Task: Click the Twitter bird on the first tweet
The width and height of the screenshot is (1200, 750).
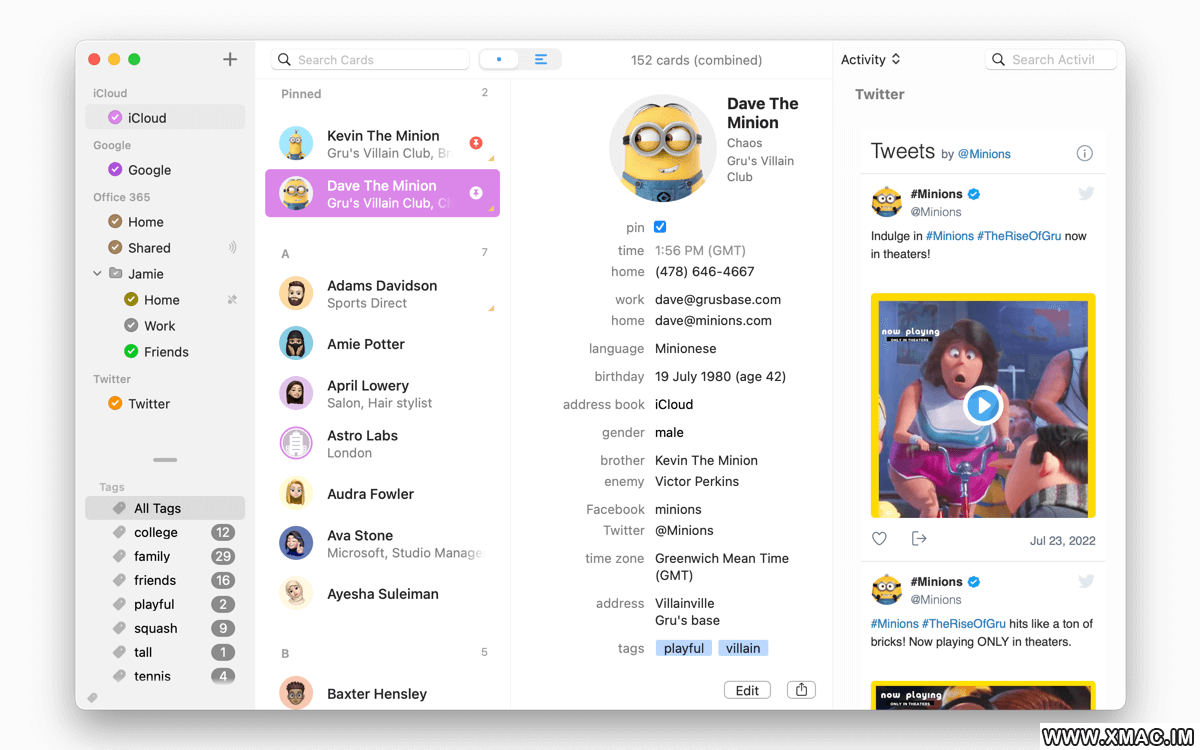Action: 1086,194
